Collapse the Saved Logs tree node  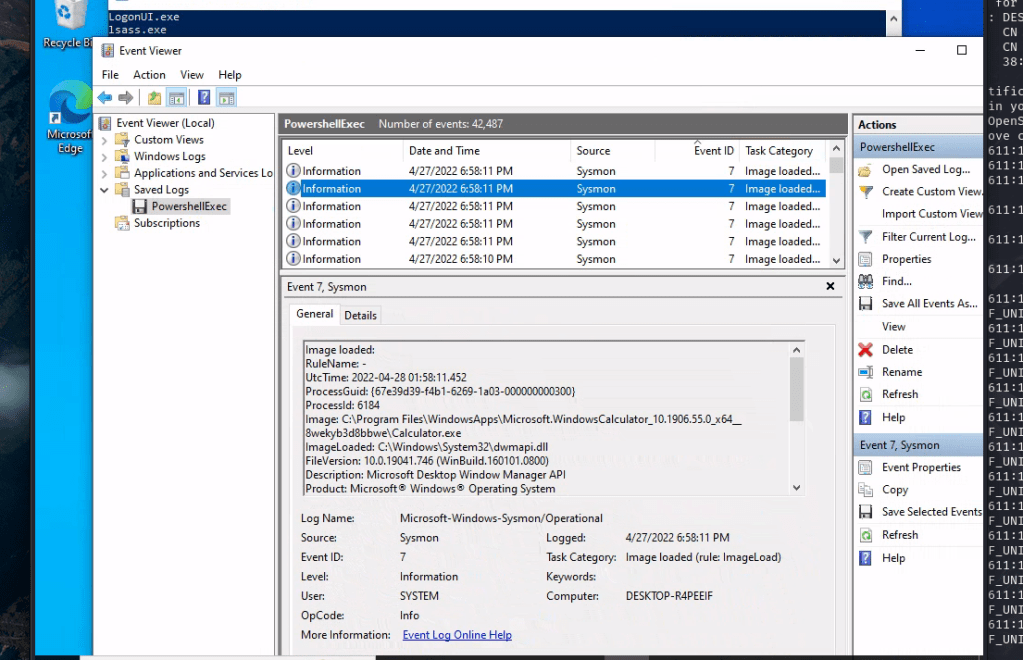coord(103,189)
